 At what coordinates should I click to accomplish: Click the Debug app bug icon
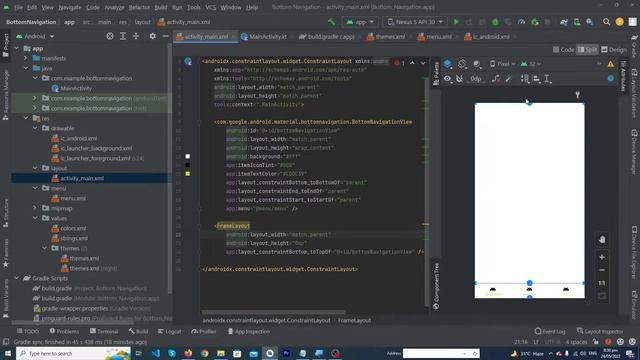495,22
